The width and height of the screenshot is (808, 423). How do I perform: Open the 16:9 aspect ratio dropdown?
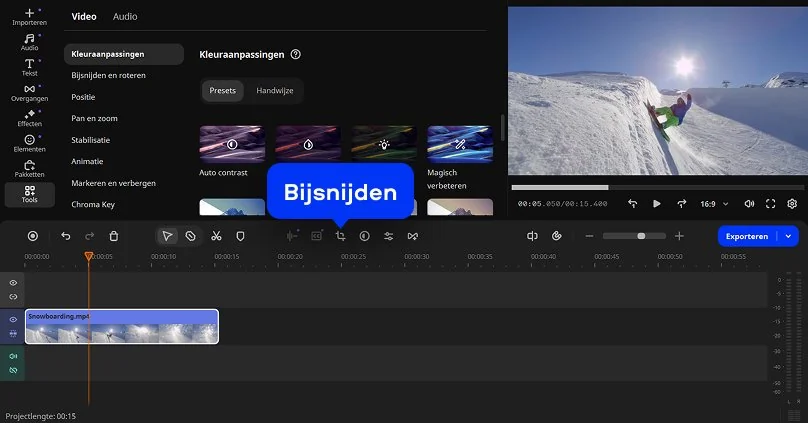714,204
